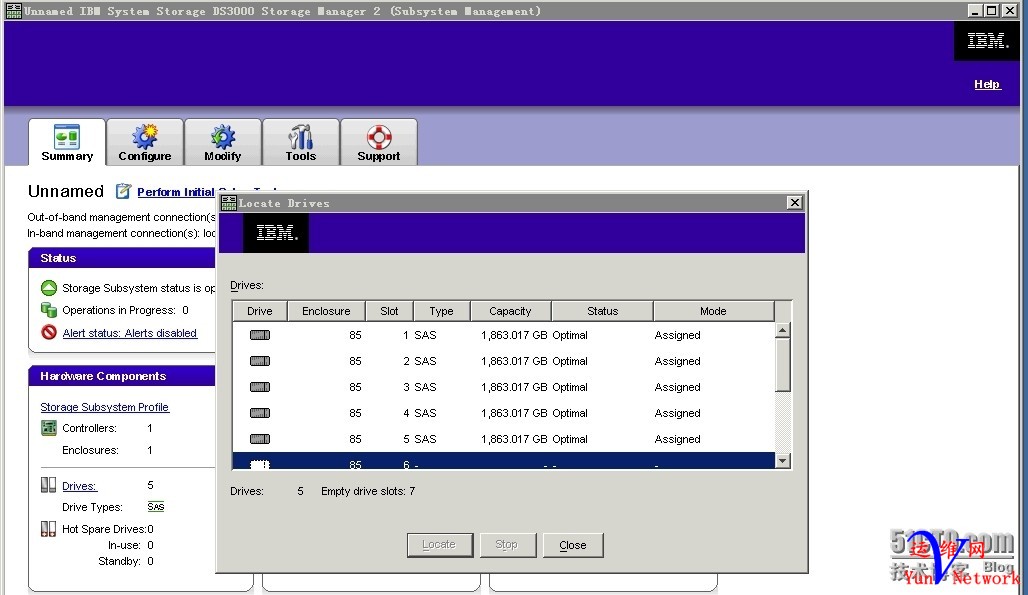
Task: Switch to the Modify tab
Action: [x=223, y=142]
